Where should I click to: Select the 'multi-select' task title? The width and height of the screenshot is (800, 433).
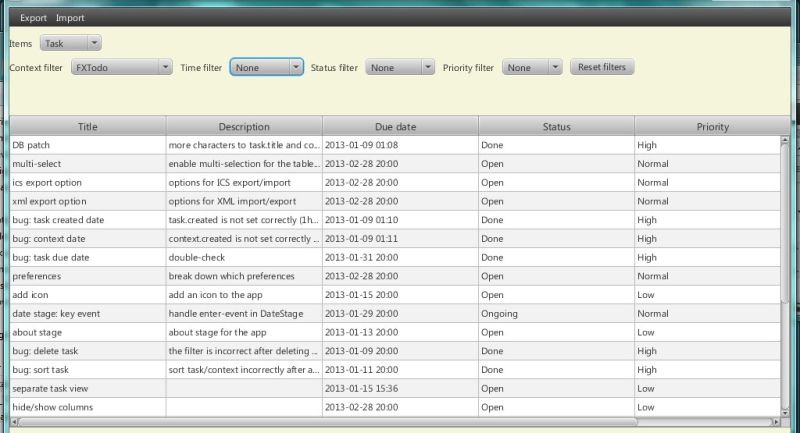point(37,164)
